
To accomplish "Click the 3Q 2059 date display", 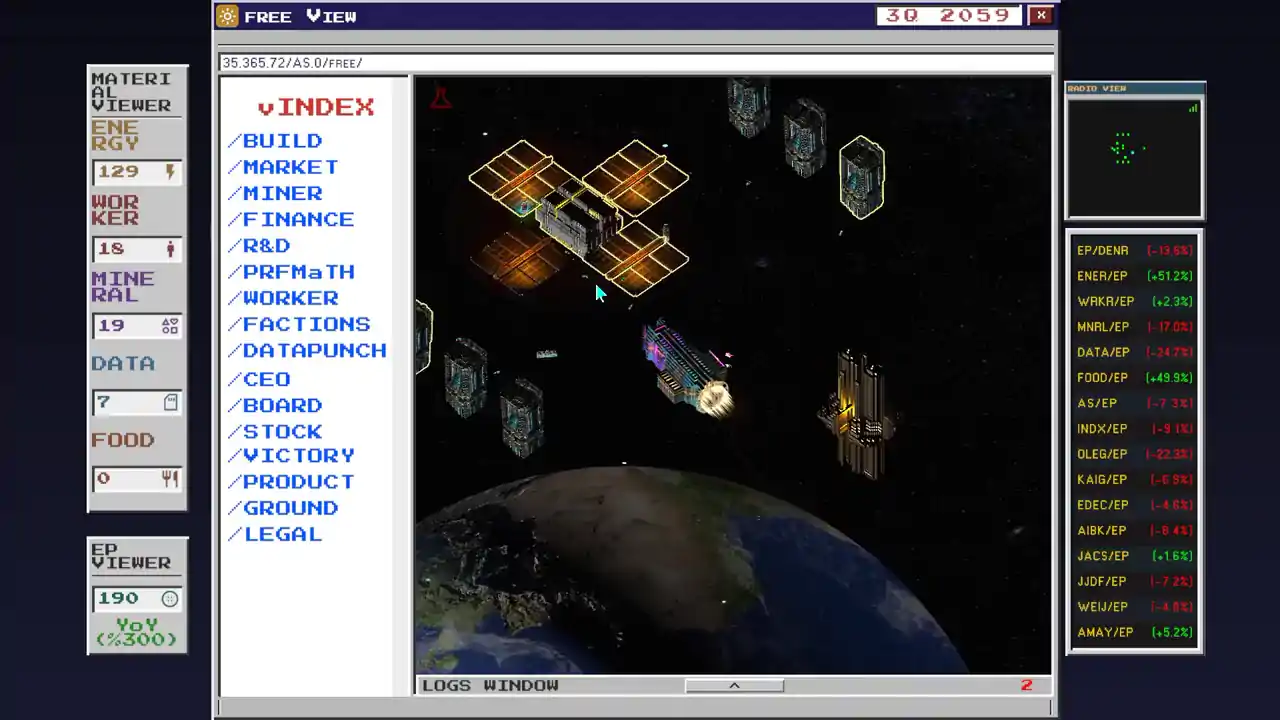I will click(949, 16).
